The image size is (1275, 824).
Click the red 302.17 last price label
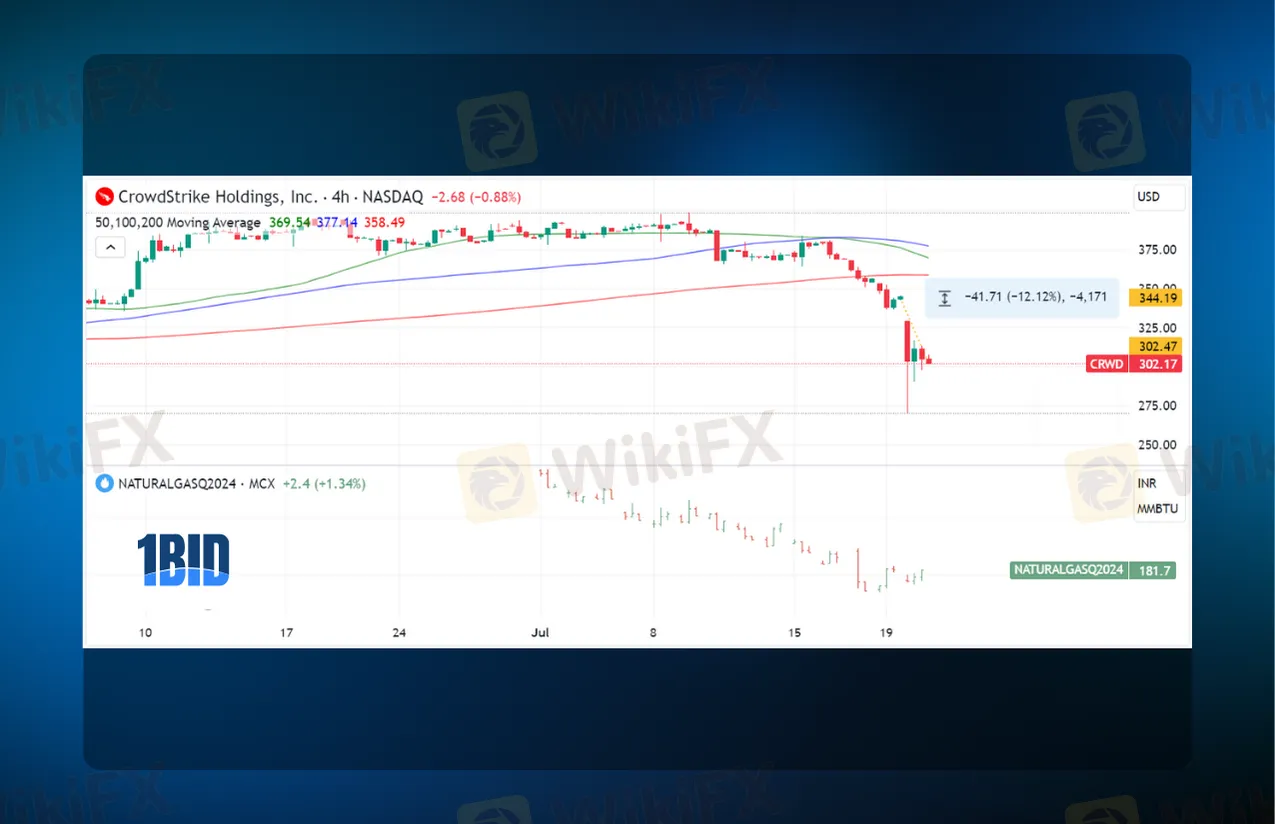1155,364
